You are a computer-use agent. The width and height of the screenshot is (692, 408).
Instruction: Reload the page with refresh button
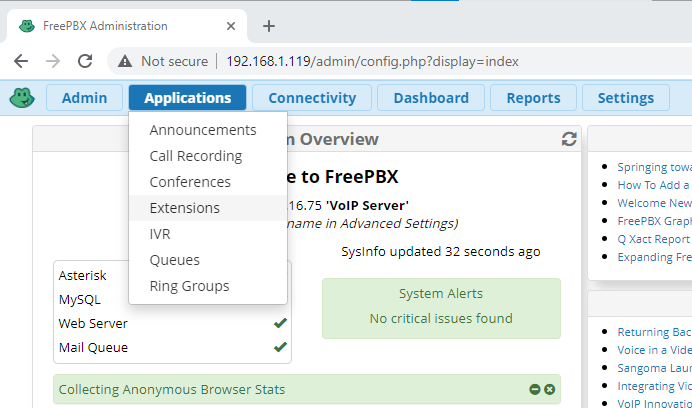point(85,61)
